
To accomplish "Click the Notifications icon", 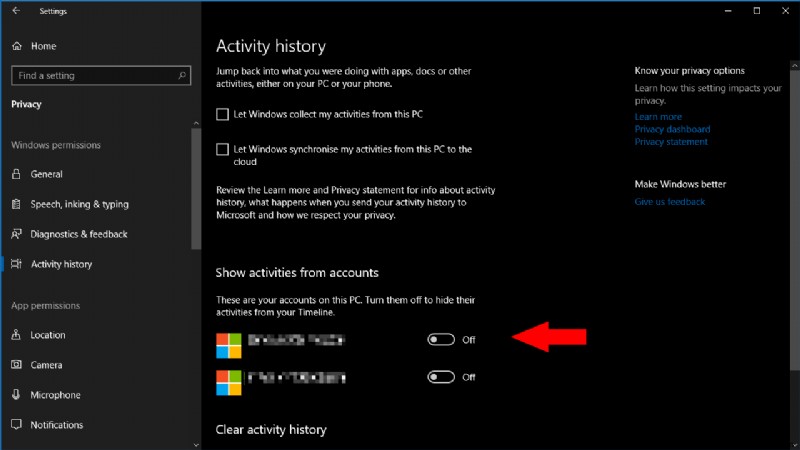I will click(x=16, y=424).
